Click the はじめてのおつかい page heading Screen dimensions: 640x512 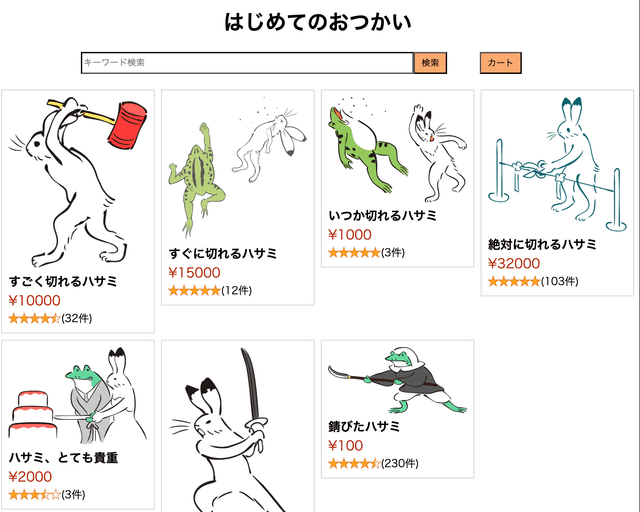(318, 22)
